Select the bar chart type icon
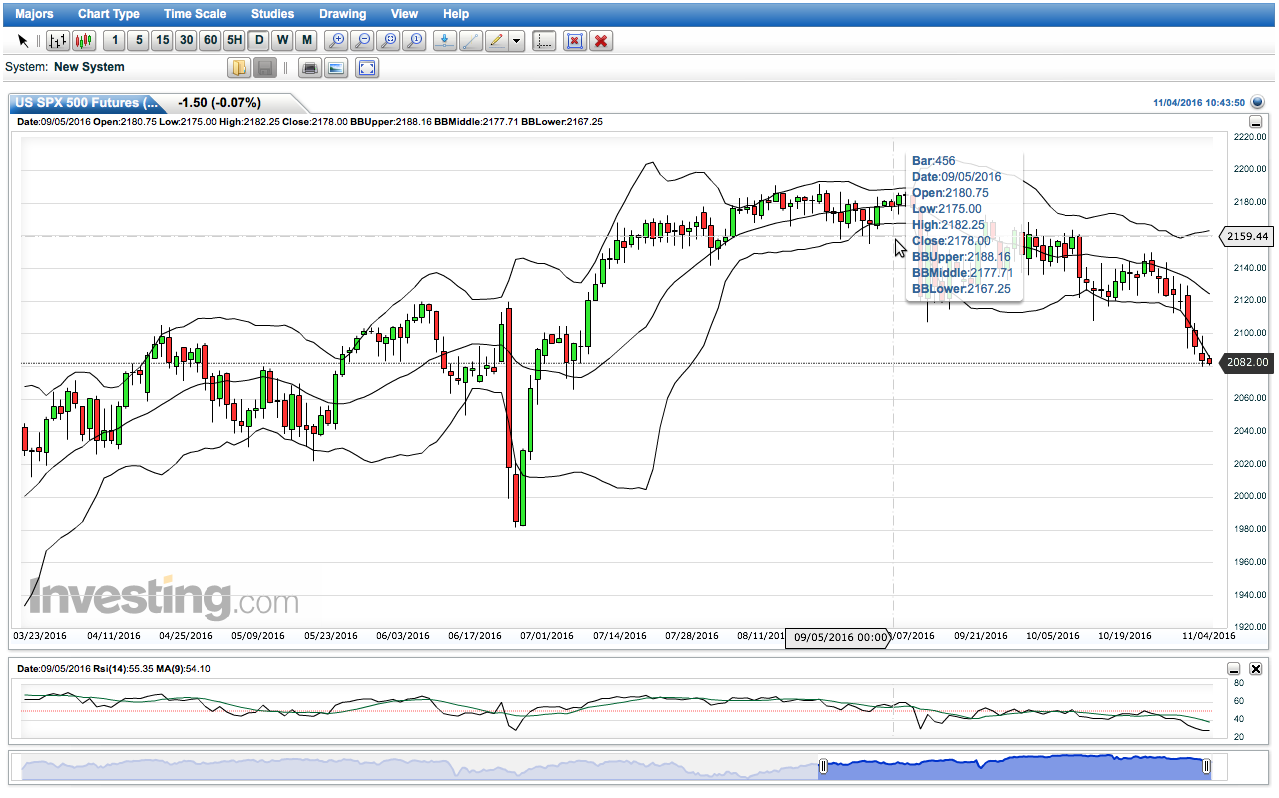Image resolution: width=1279 pixels, height=798 pixels. point(57,41)
